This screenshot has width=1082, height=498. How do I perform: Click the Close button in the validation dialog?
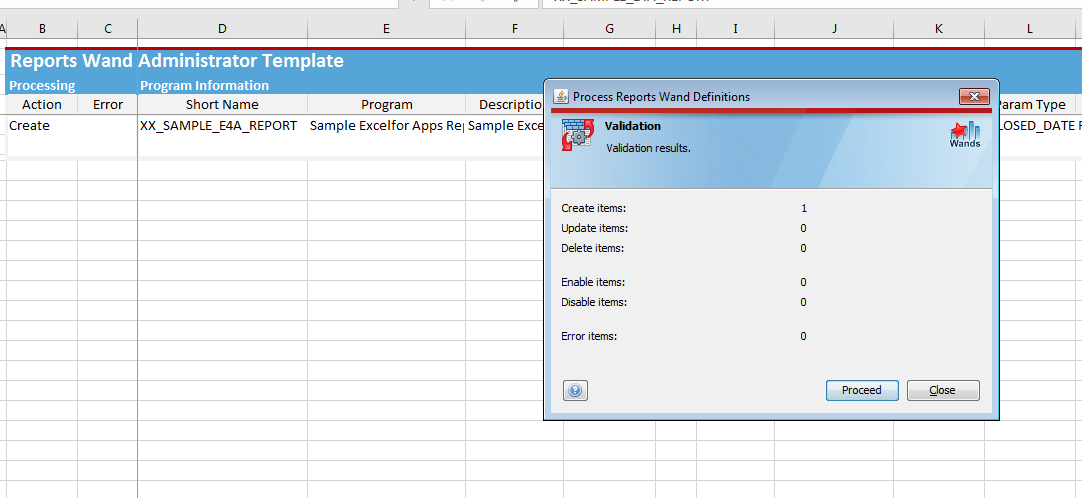(943, 390)
